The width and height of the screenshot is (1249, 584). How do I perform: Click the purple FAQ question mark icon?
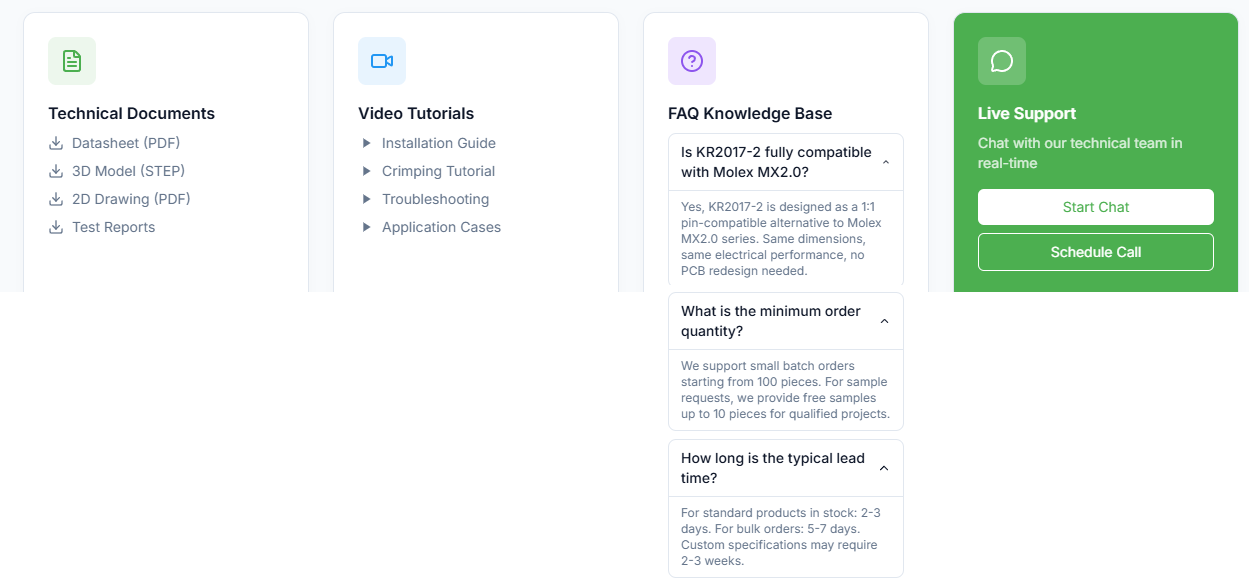[x=692, y=61]
